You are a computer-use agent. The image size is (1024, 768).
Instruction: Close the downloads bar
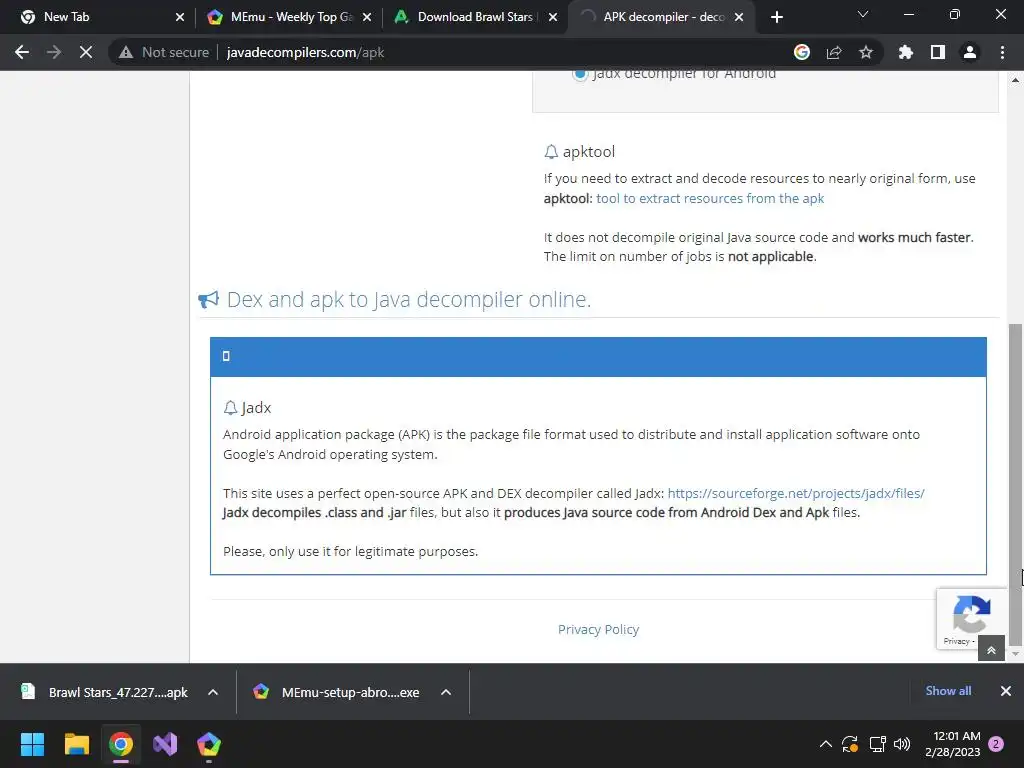coord(1006,691)
